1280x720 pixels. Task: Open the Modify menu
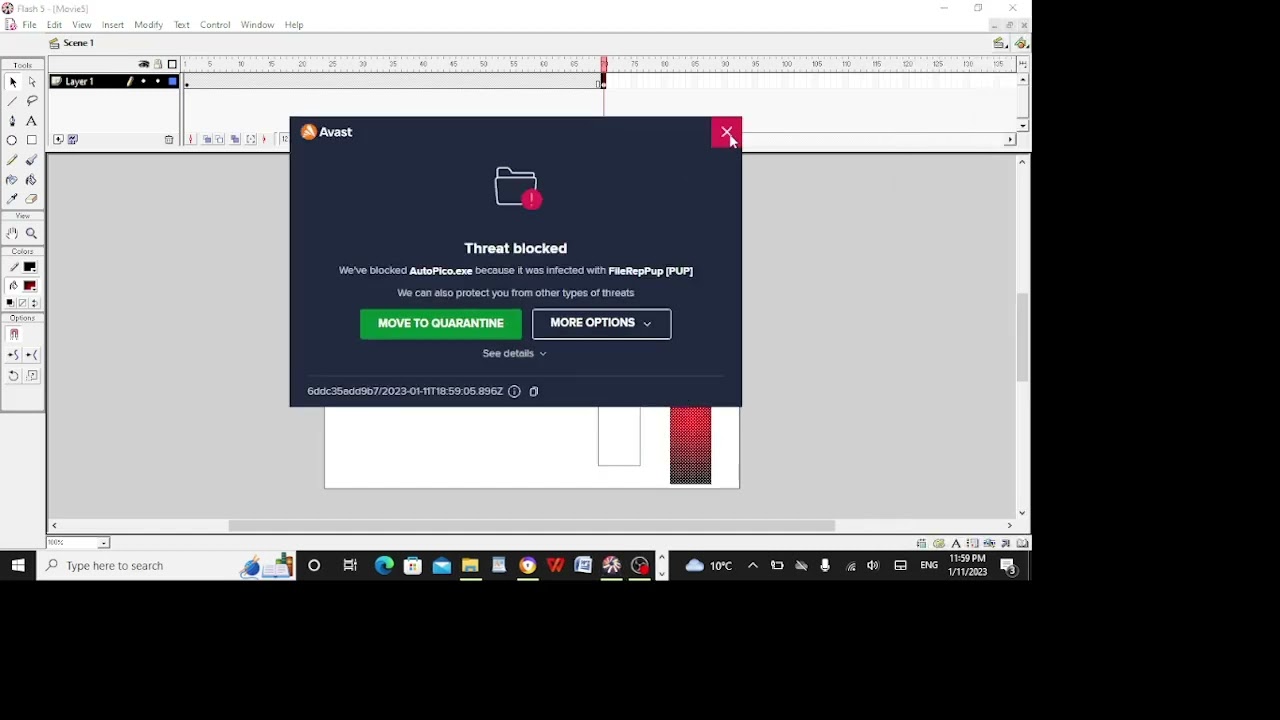pyautogui.click(x=148, y=25)
